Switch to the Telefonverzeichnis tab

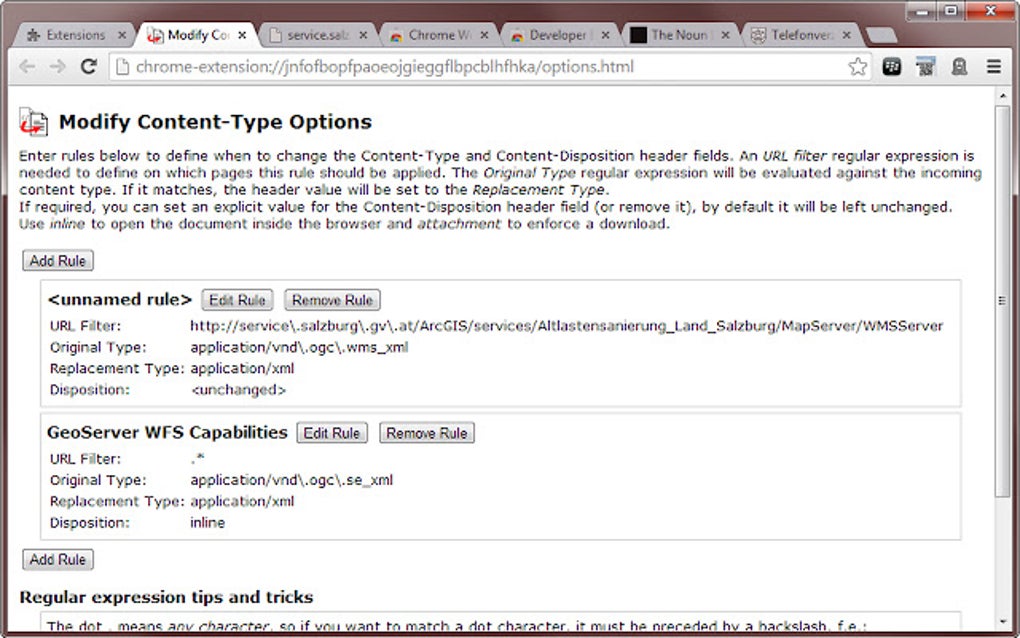click(800, 35)
